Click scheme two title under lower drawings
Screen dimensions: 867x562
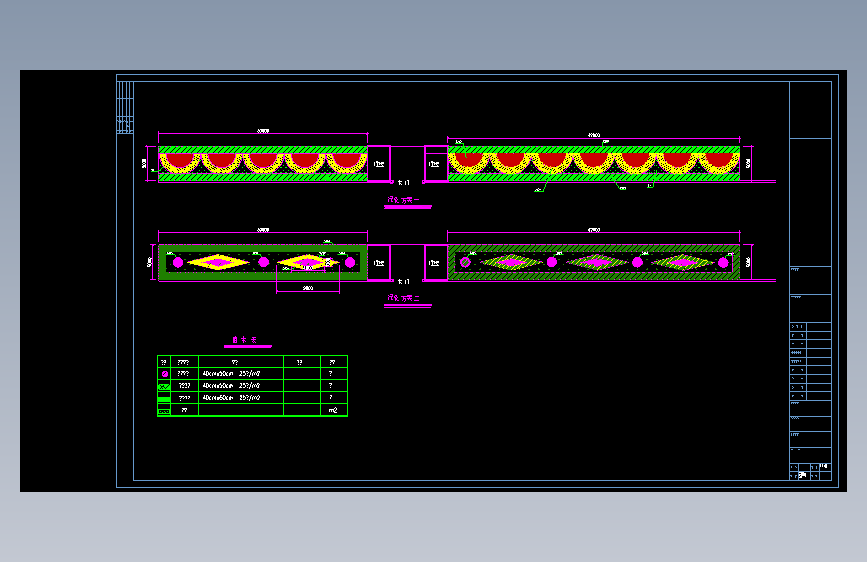pyautogui.click(x=404, y=298)
